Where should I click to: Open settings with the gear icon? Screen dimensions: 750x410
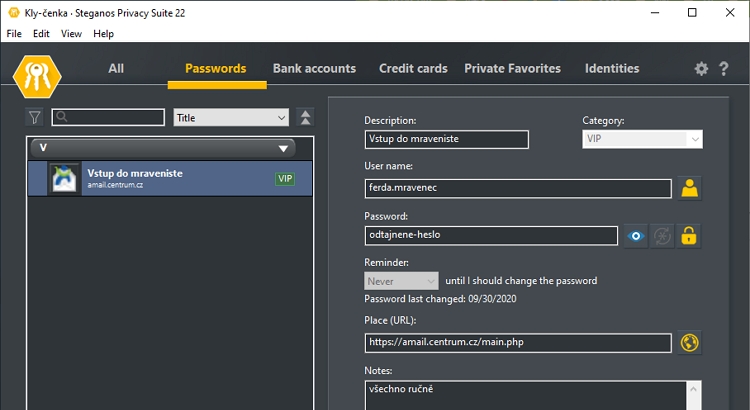[x=701, y=69]
